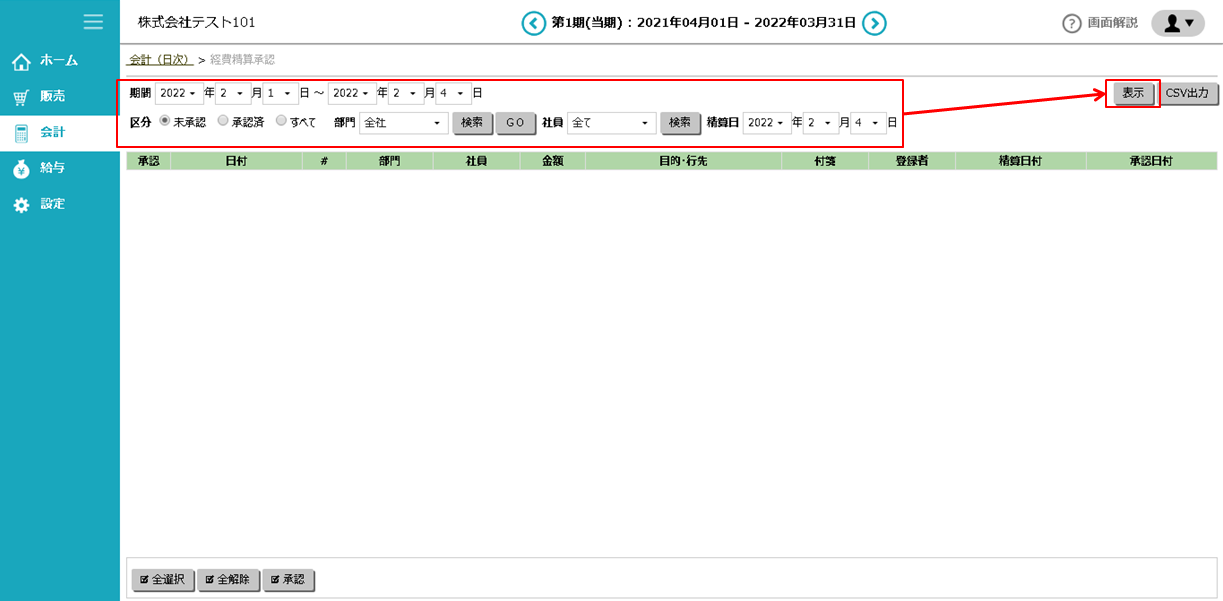
Task: Click the hamburger menu icon
Action: coord(93,22)
